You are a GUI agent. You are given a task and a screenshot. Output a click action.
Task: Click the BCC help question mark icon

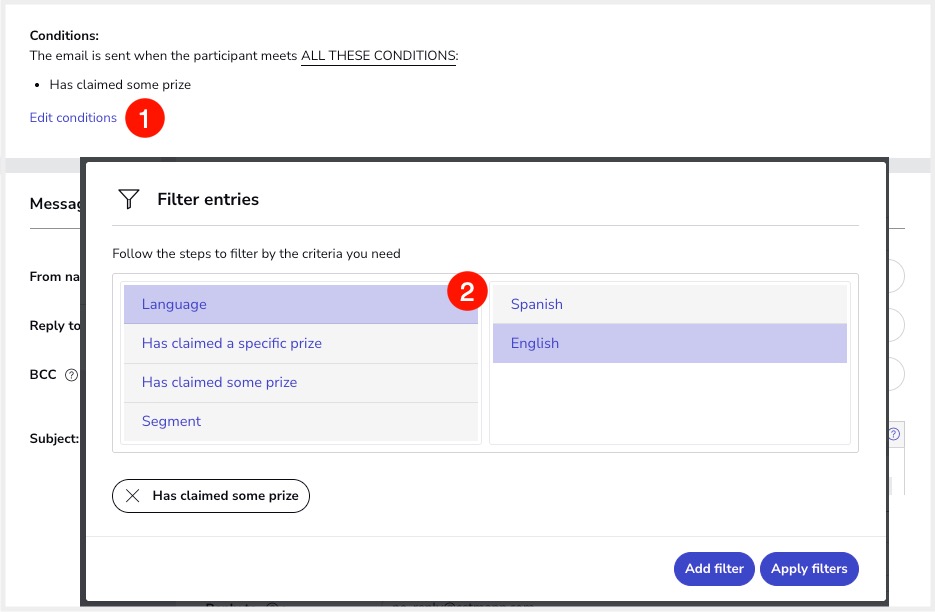point(71,376)
